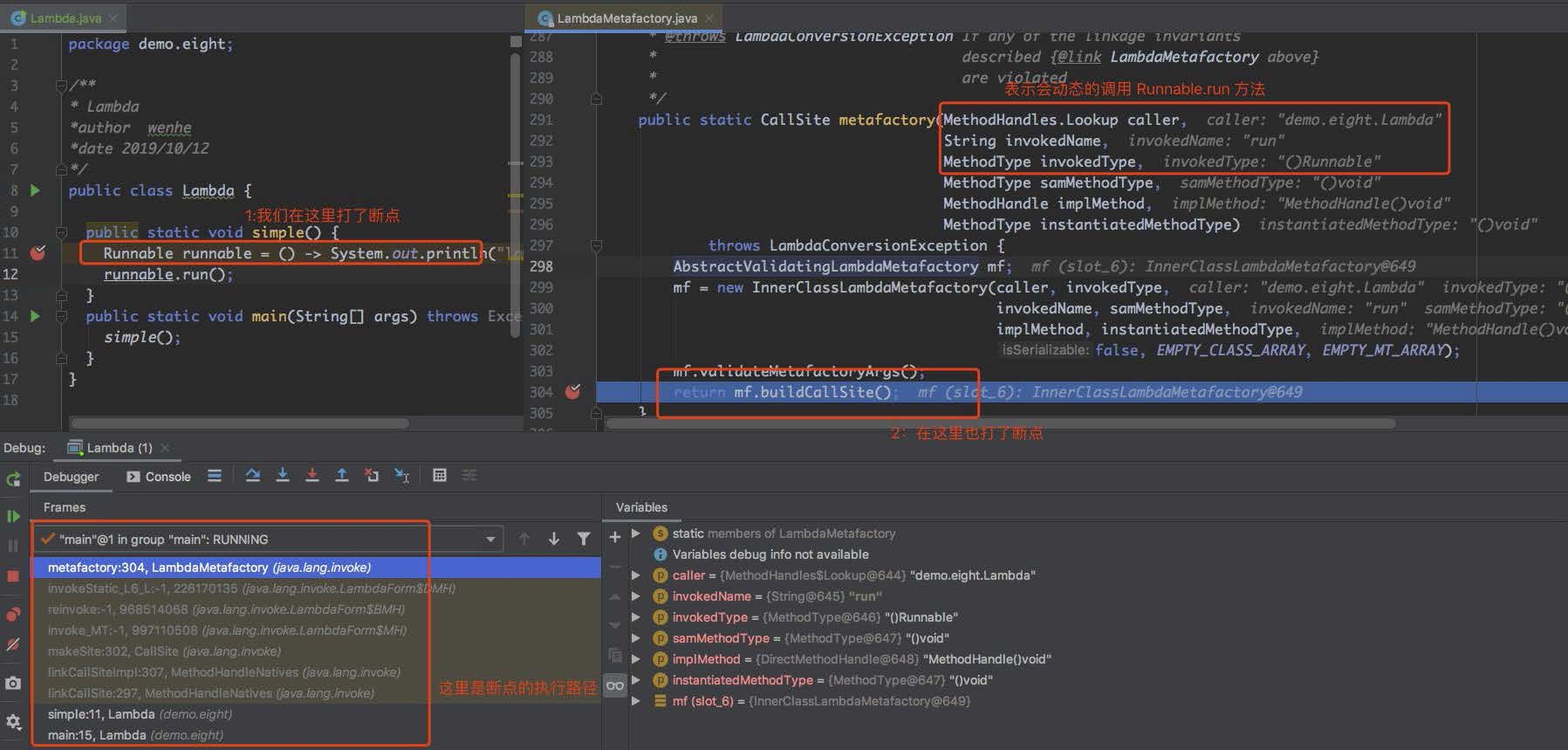Toggle breakpoint at line 304 in LambdaMetafactory.java

[x=572, y=392]
